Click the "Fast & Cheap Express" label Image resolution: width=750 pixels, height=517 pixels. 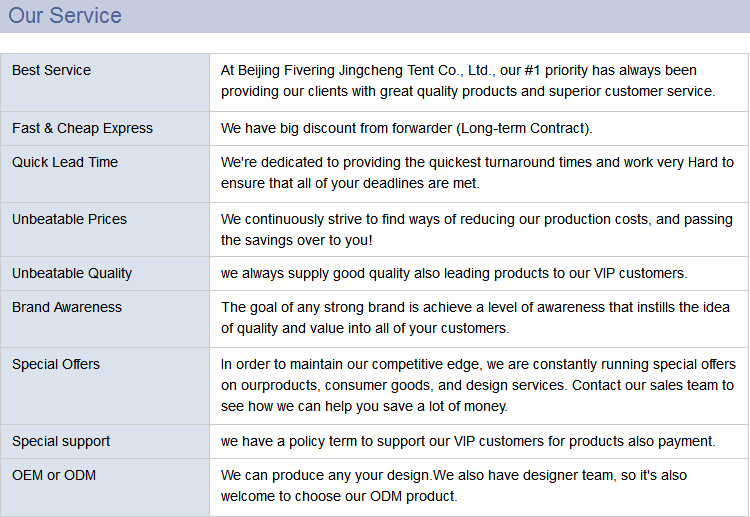82,128
